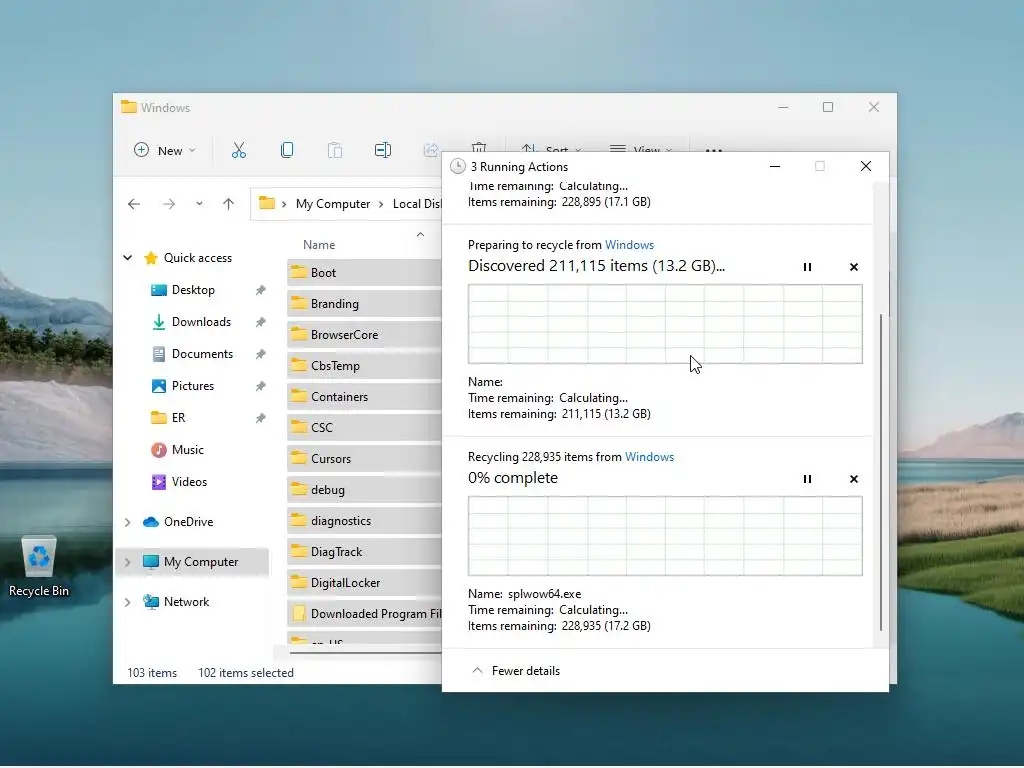Go back with the left arrow

pyautogui.click(x=134, y=204)
